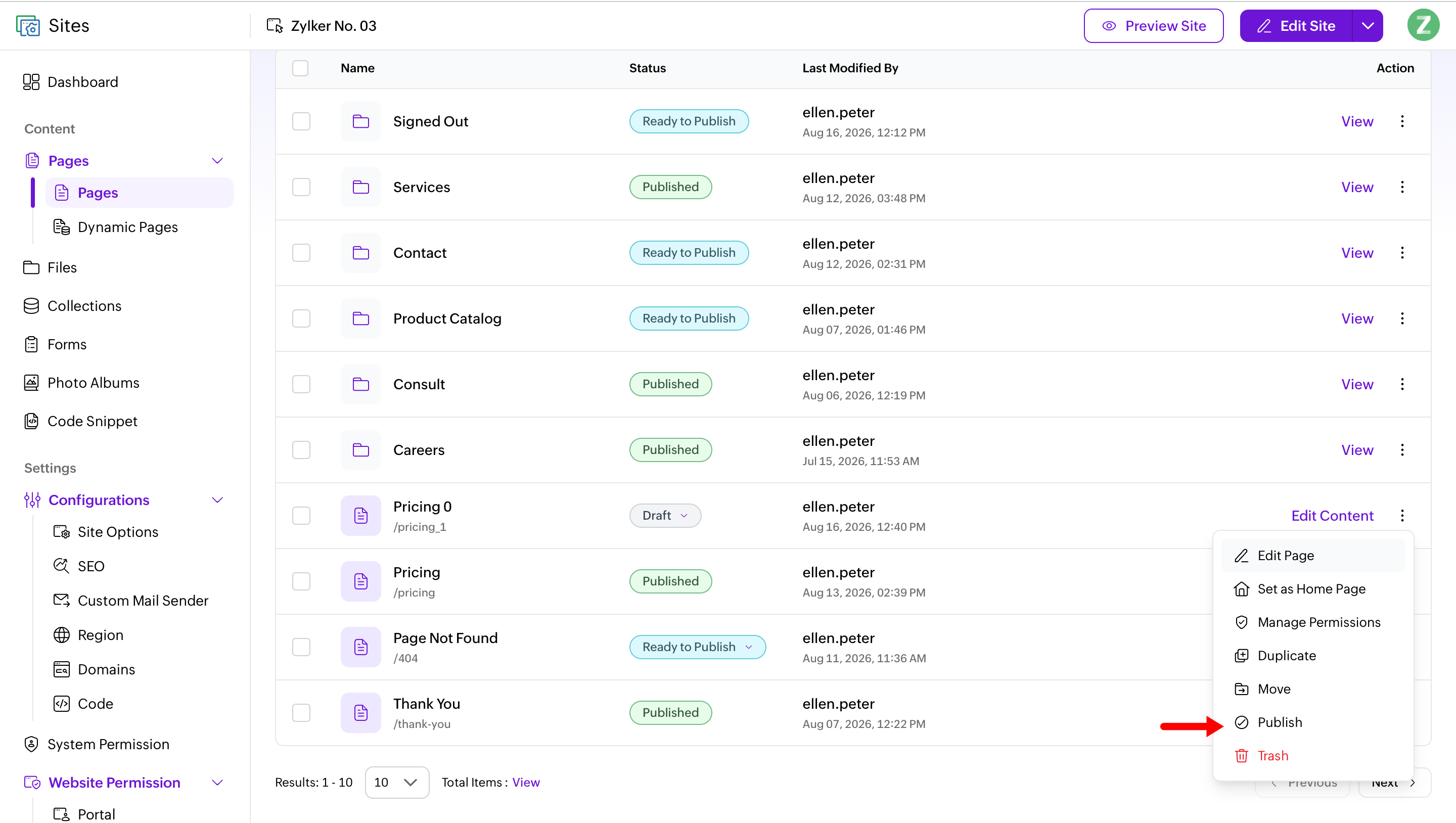Screen dimensions: 1456x823
Task: Click the Sites logo icon
Action: (28, 25)
